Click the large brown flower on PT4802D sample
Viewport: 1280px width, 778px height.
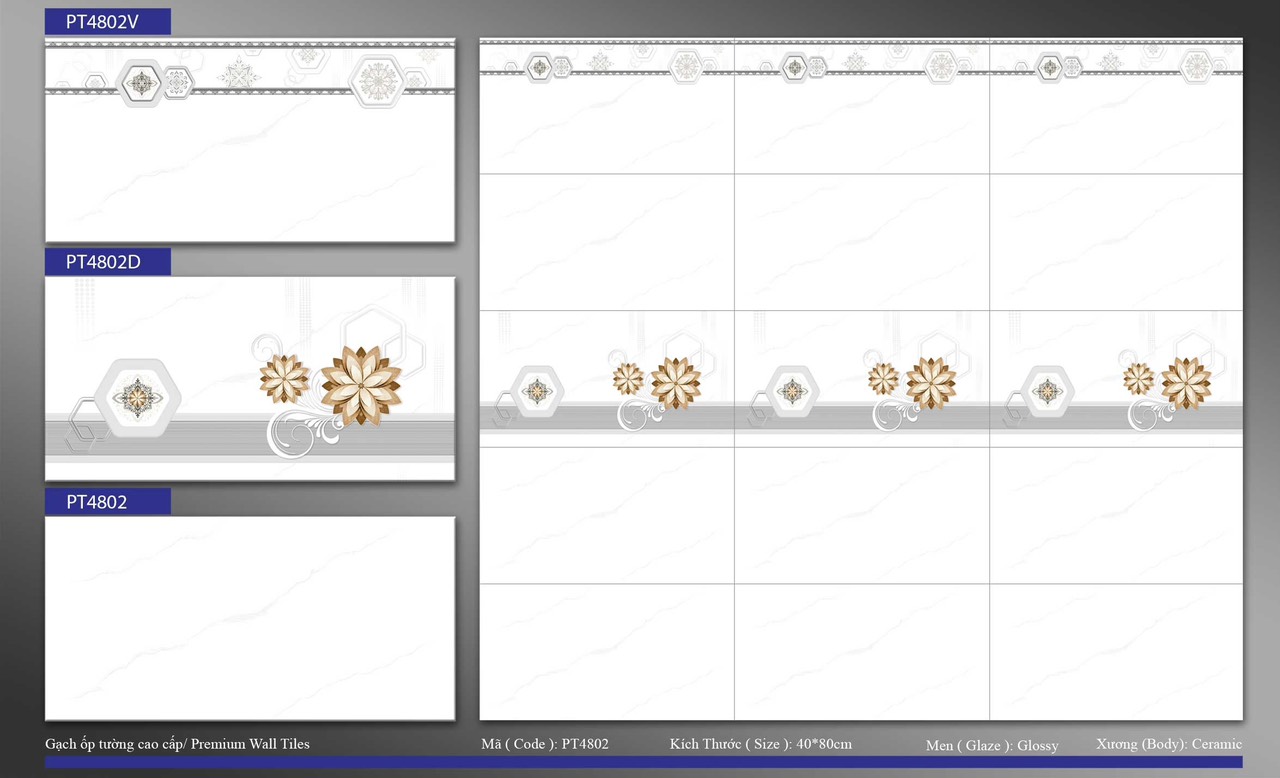360,385
